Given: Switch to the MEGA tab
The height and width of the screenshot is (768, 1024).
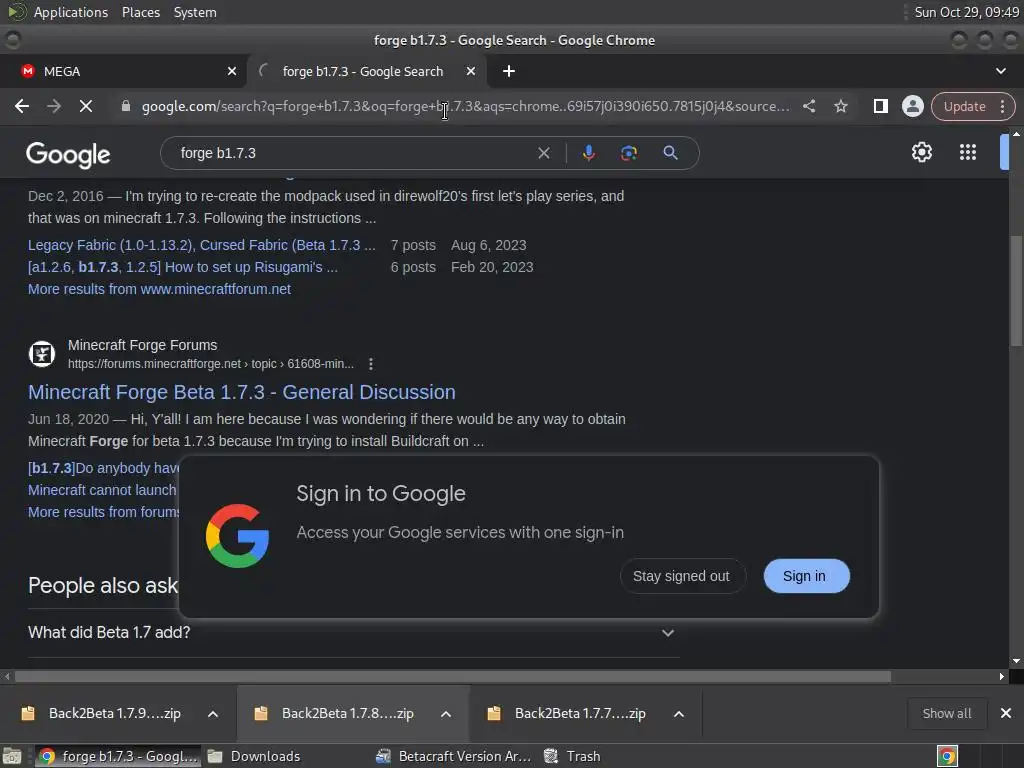Looking at the screenshot, I should (123, 71).
